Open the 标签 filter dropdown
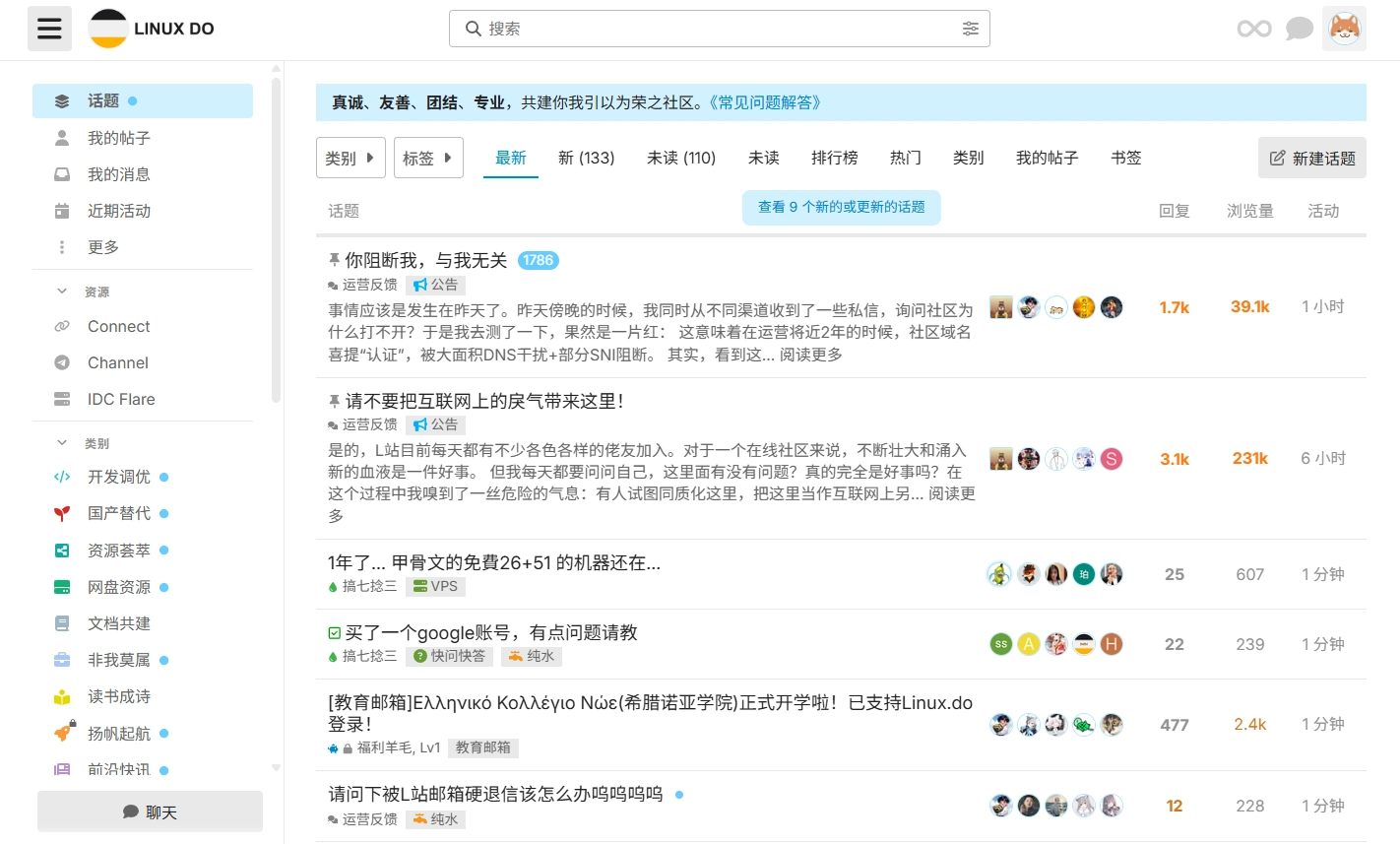This screenshot has height=844, width=1400. [428, 158]
